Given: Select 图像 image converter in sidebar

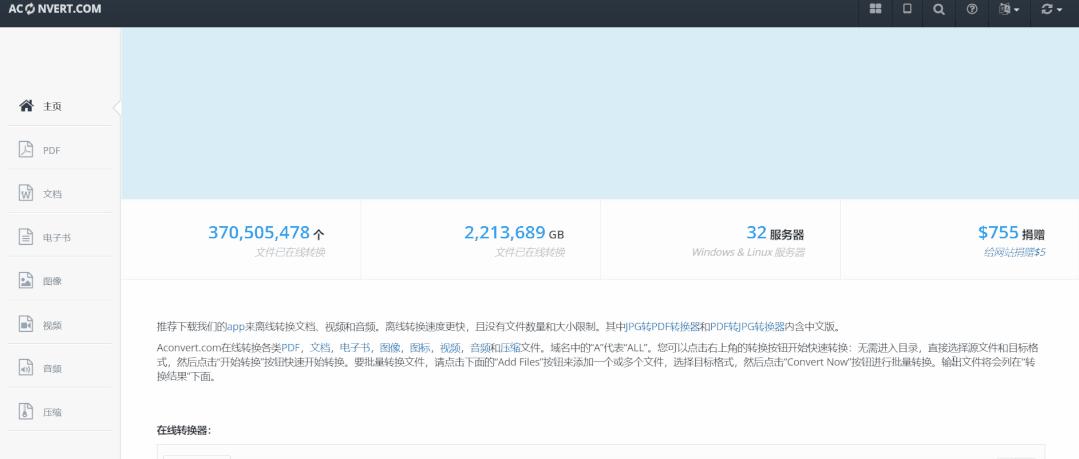Looking at the screenshot, I should (52, 281).
